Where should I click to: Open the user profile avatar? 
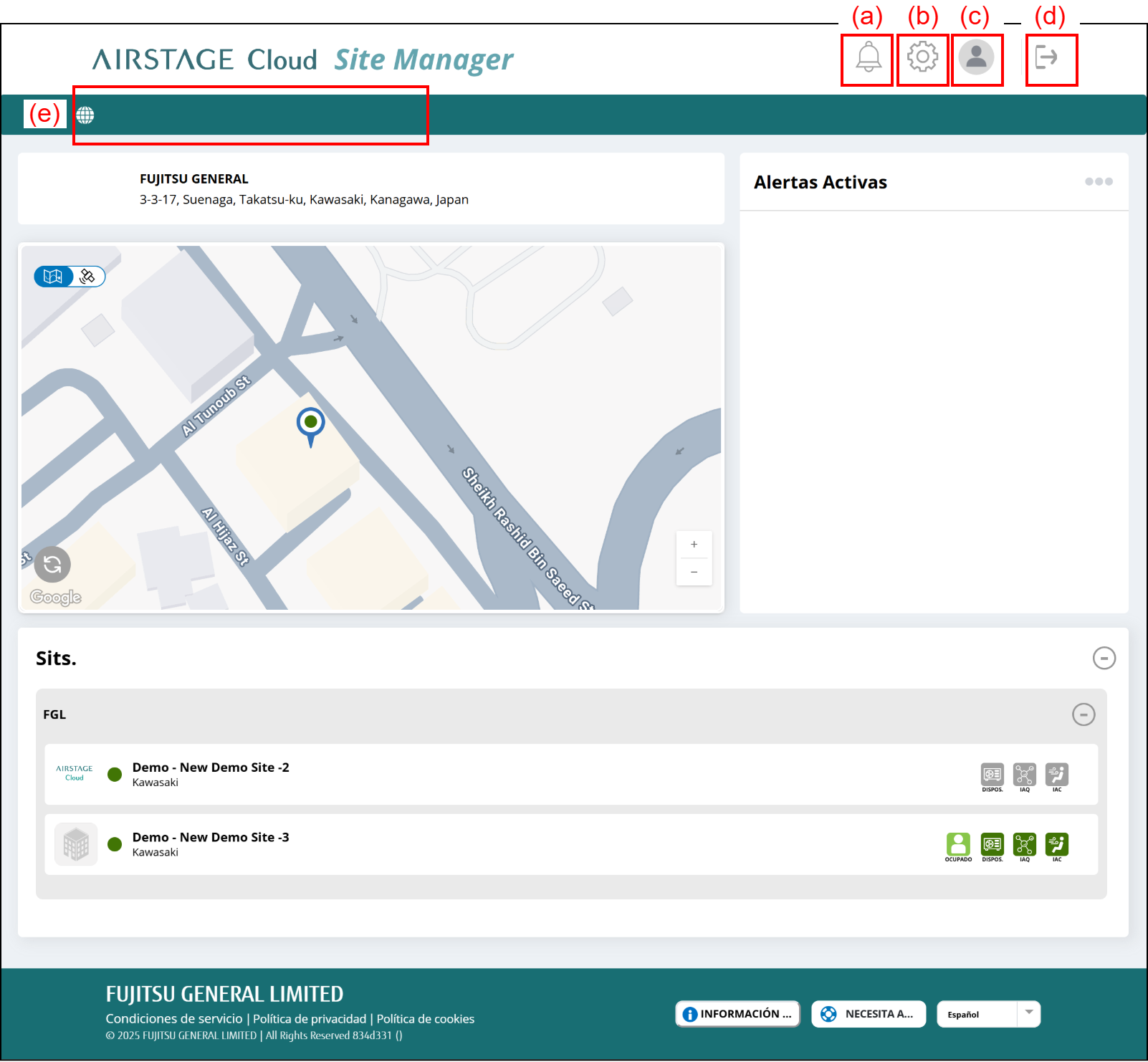point(976,57)
